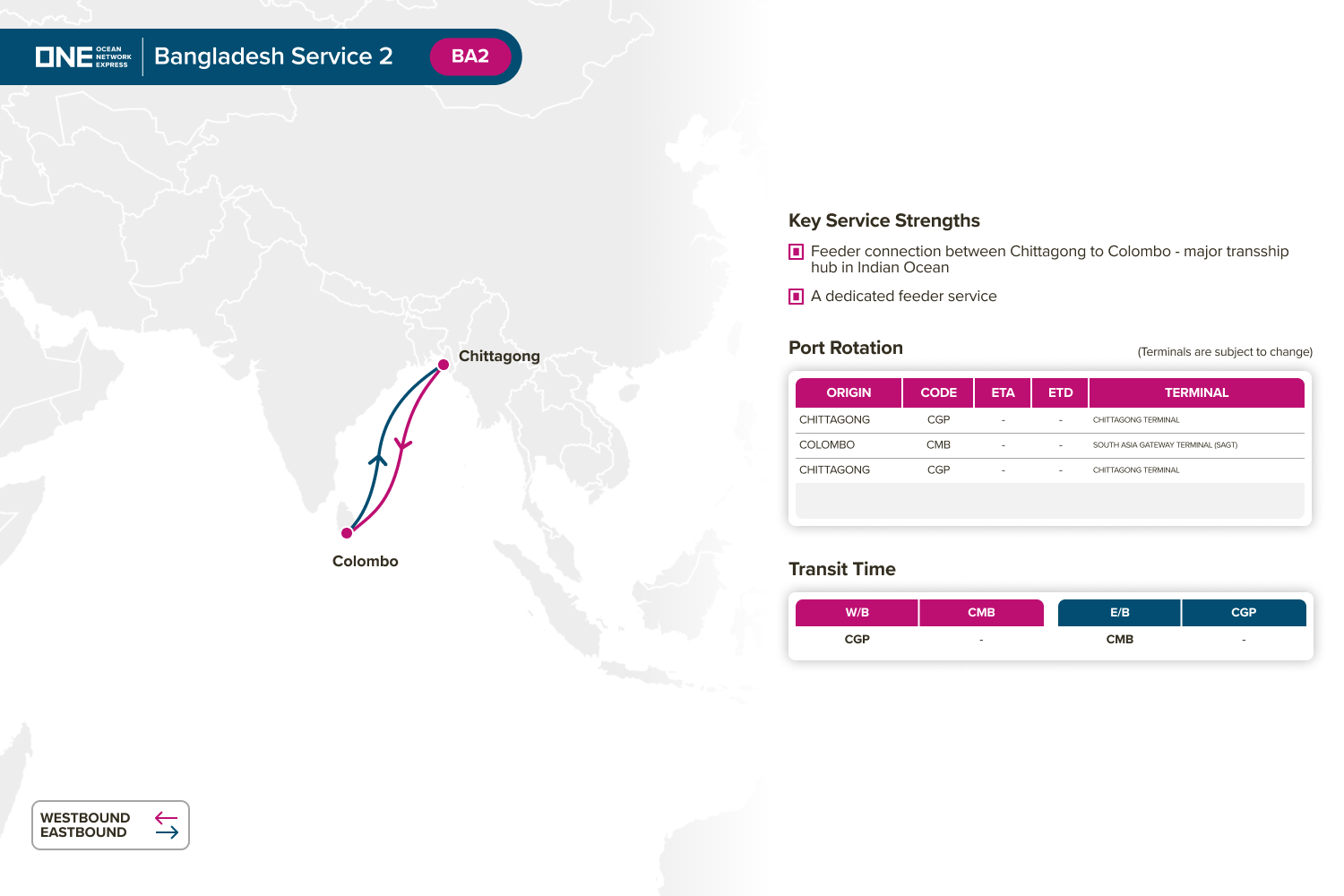
Task: Click the bullet icon beside Feeder connection
Action: point(796,252)
